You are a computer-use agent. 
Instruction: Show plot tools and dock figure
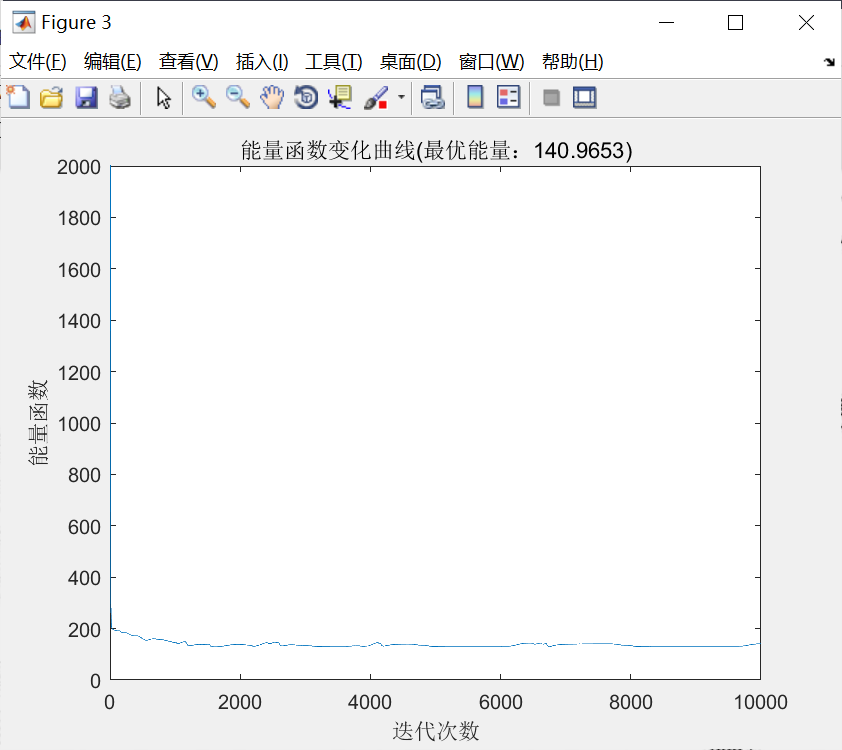[x=585, y=97]
